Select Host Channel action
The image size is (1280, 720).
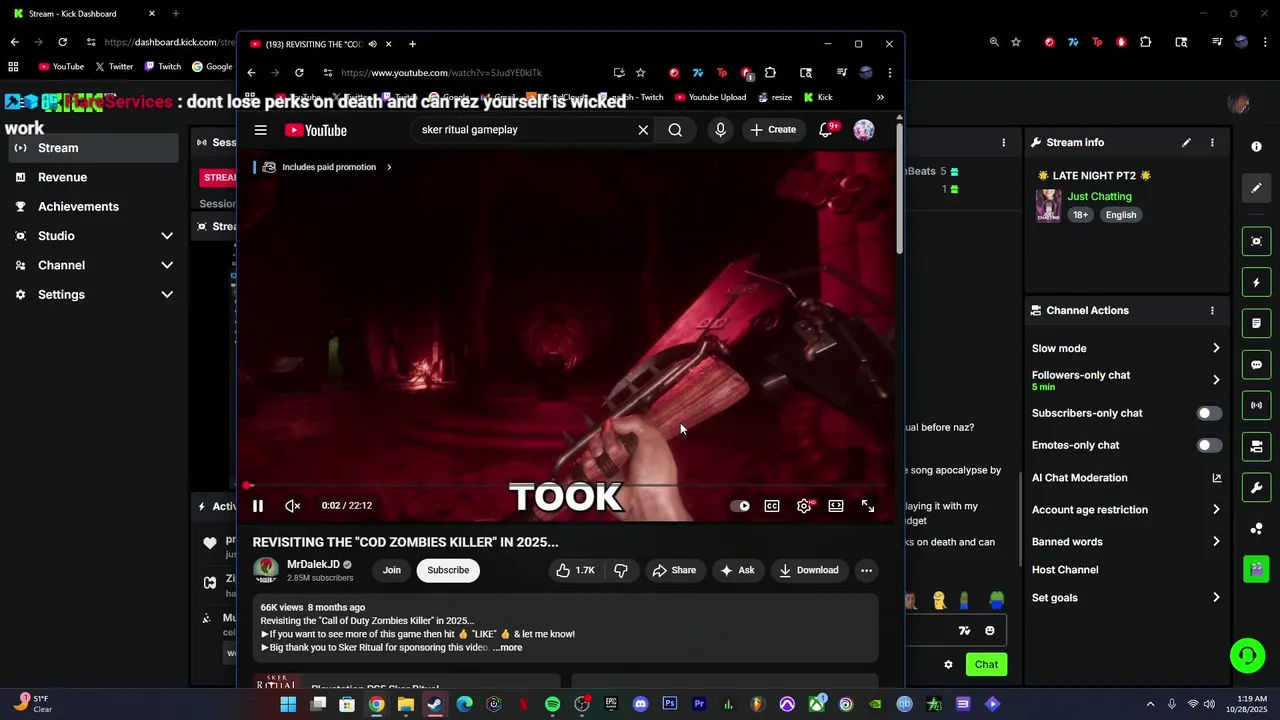1065,570
